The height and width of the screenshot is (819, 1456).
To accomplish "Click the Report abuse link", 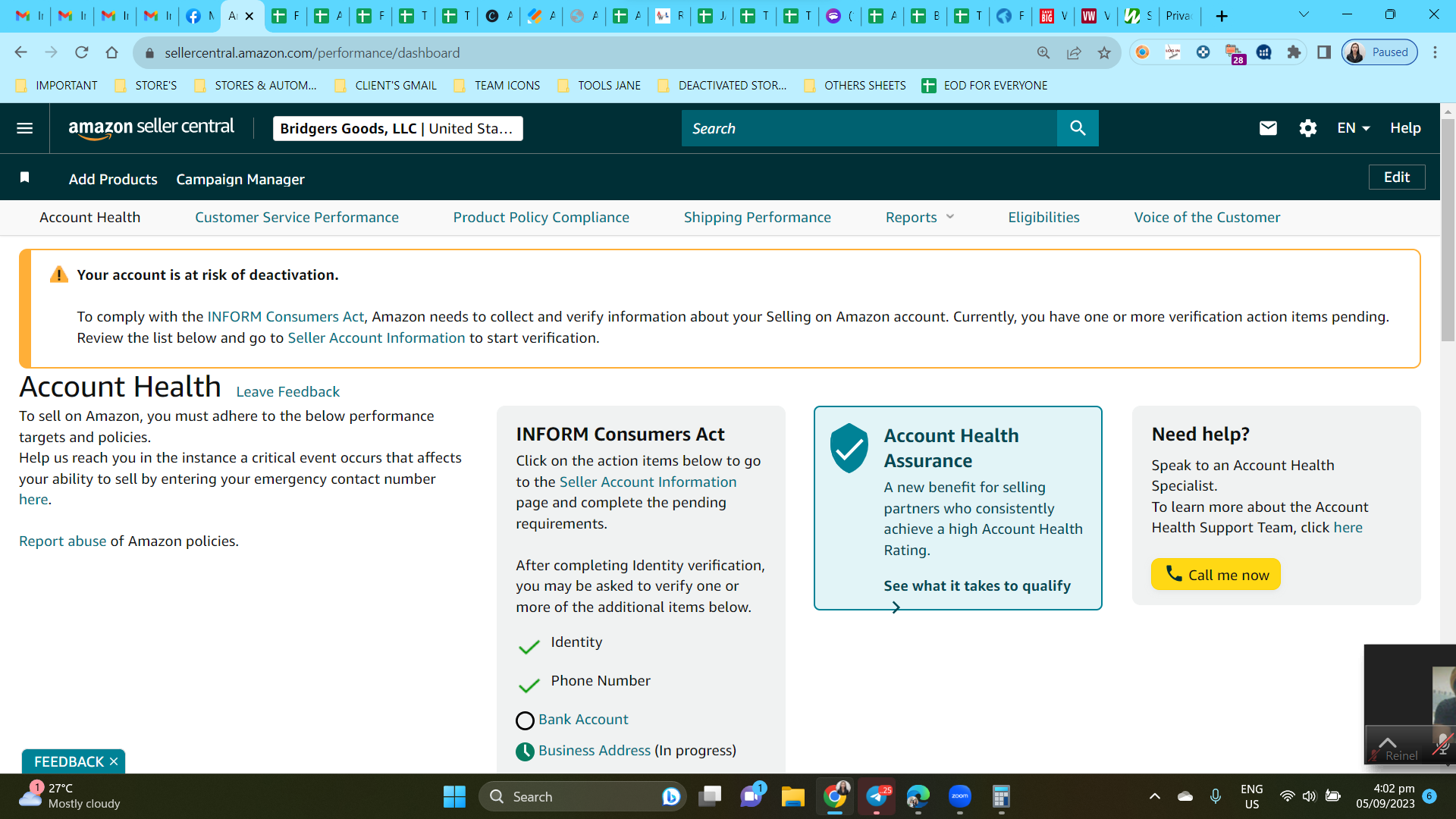I will [x=62, y=541].
